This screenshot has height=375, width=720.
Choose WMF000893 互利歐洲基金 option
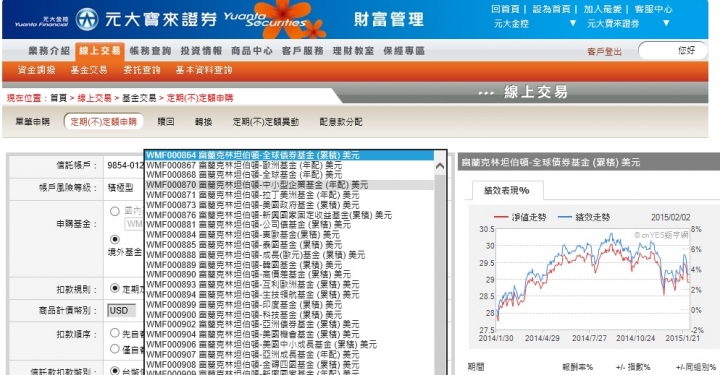(x=289, y=285)
